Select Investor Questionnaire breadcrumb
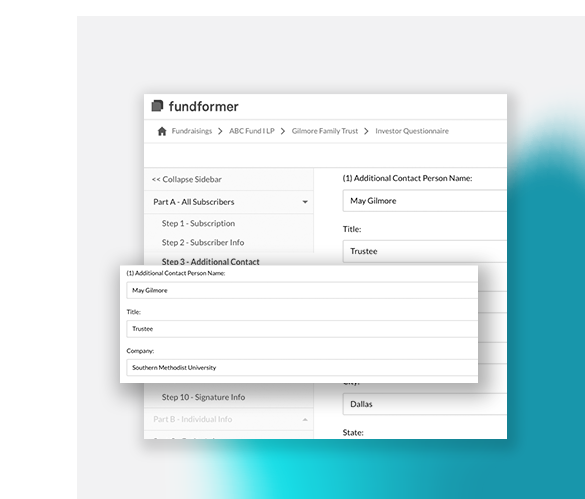This screenshot has width=585, height=499. (x=412, y=131)
